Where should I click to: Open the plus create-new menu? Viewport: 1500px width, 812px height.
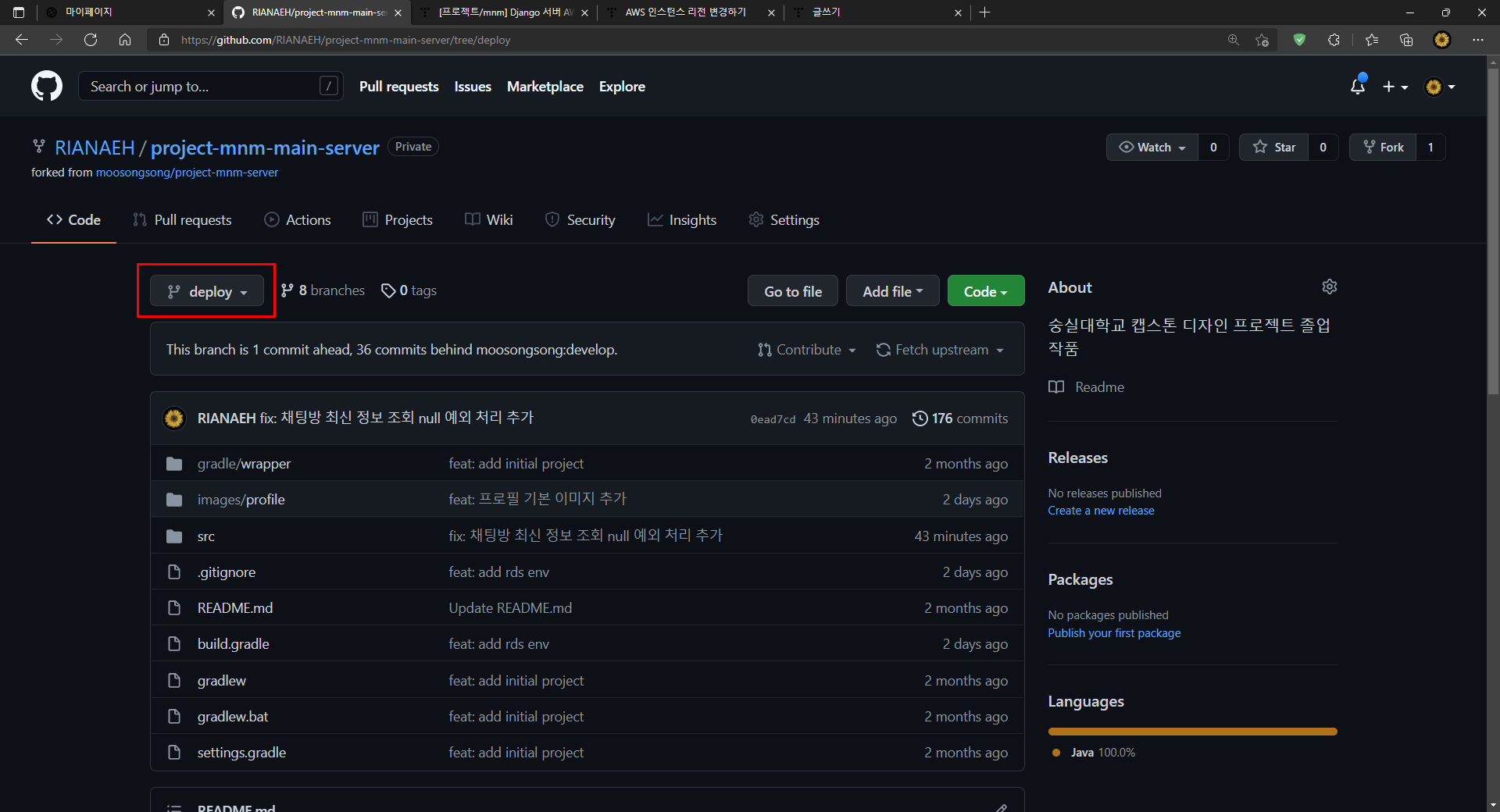1395,87
